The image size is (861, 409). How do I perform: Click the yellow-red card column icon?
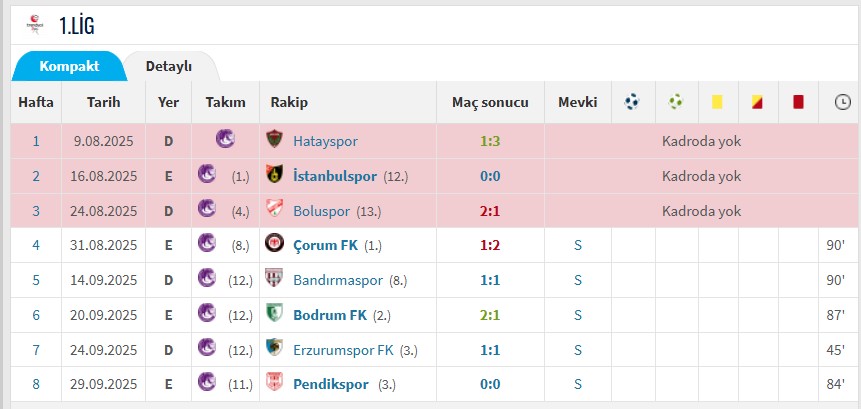tap(757, 102)
